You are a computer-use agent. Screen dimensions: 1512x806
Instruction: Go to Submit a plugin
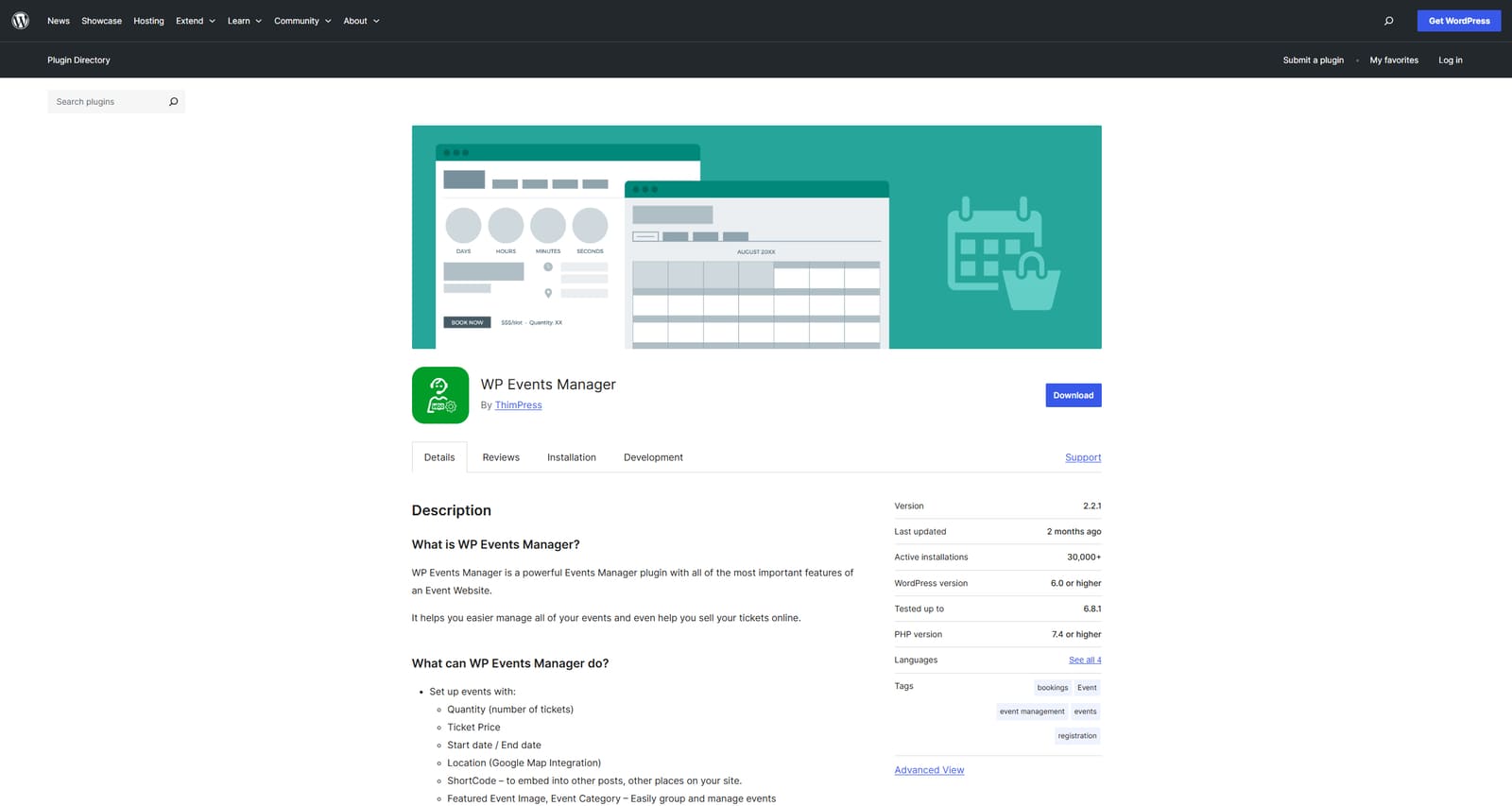pos(1313,60)
